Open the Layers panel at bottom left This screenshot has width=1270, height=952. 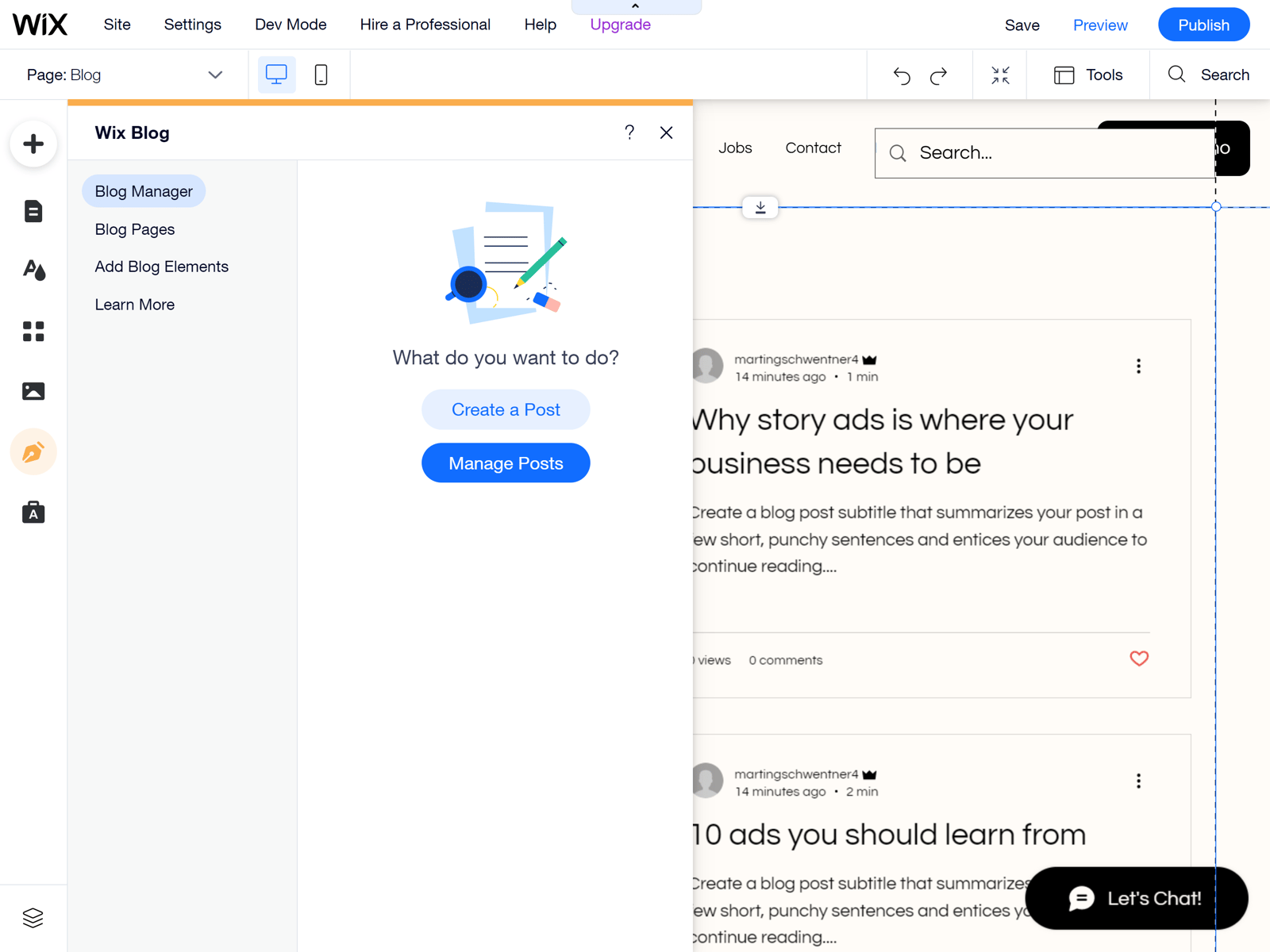point(33,918)
